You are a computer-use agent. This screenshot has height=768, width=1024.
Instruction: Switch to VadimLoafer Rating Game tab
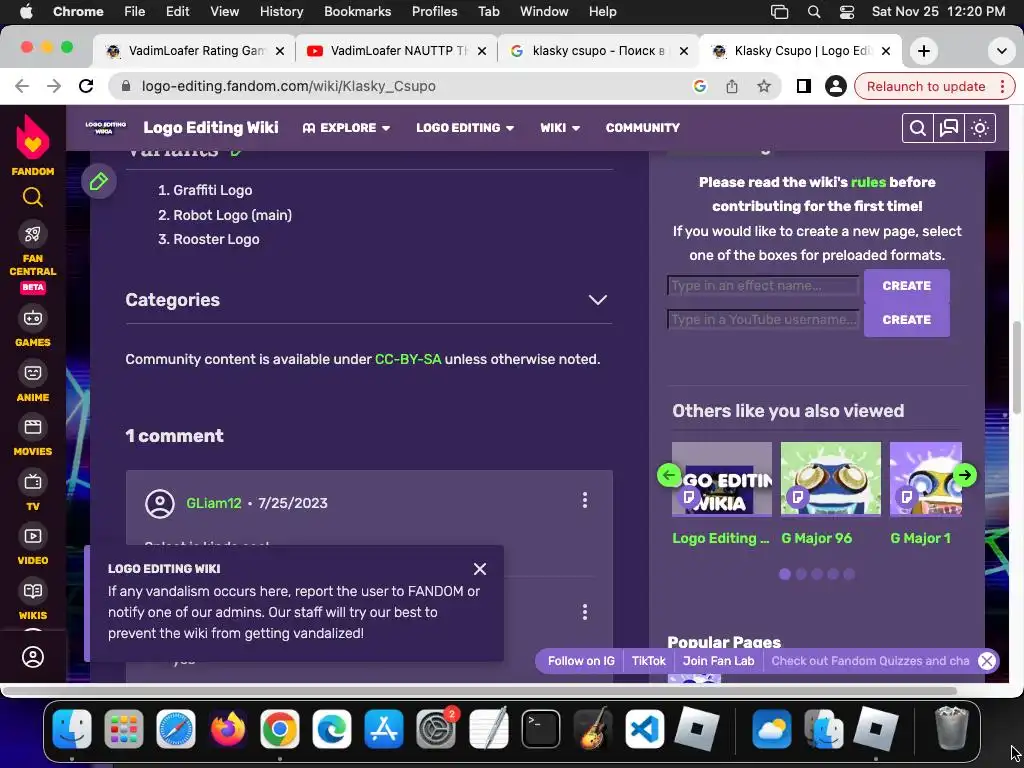(x=195, y=51)
